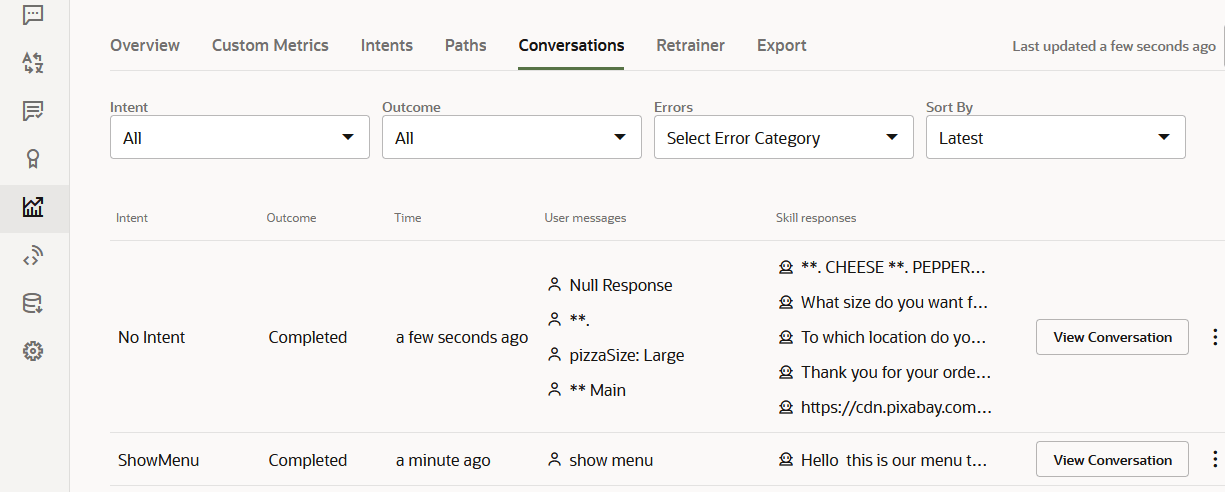1225x492 pixels.
Task: Click the translation language icon in sidebar
Action: click(x=33, y=63)
